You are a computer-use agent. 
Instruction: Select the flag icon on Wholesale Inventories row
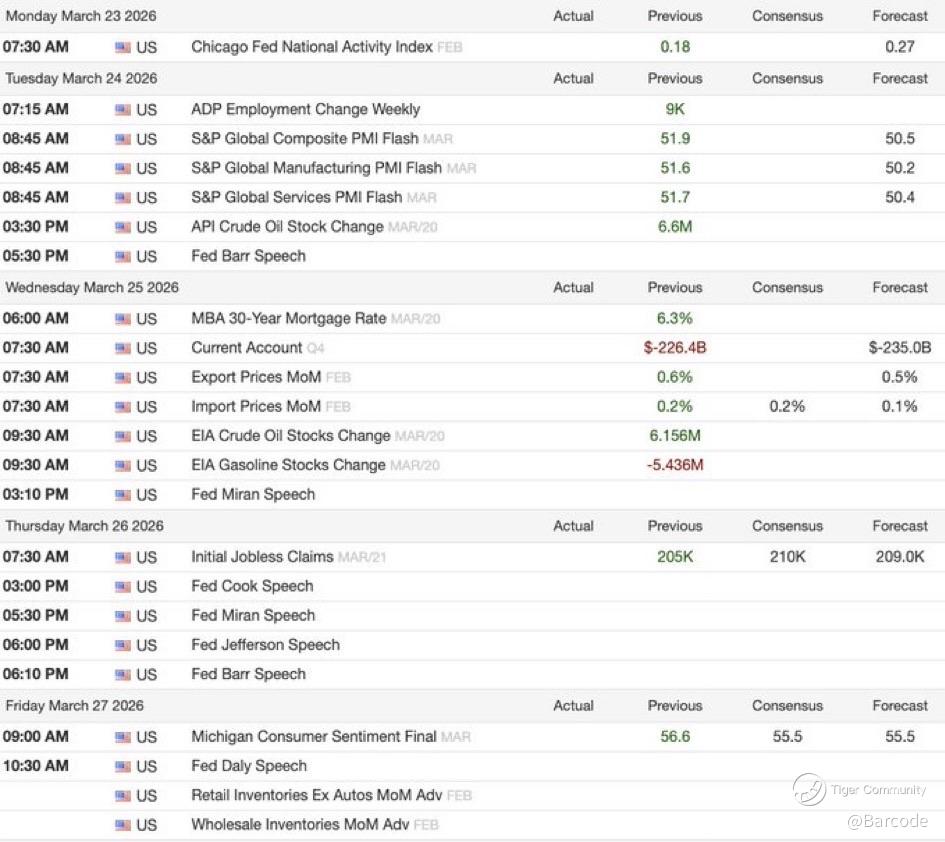123,825
